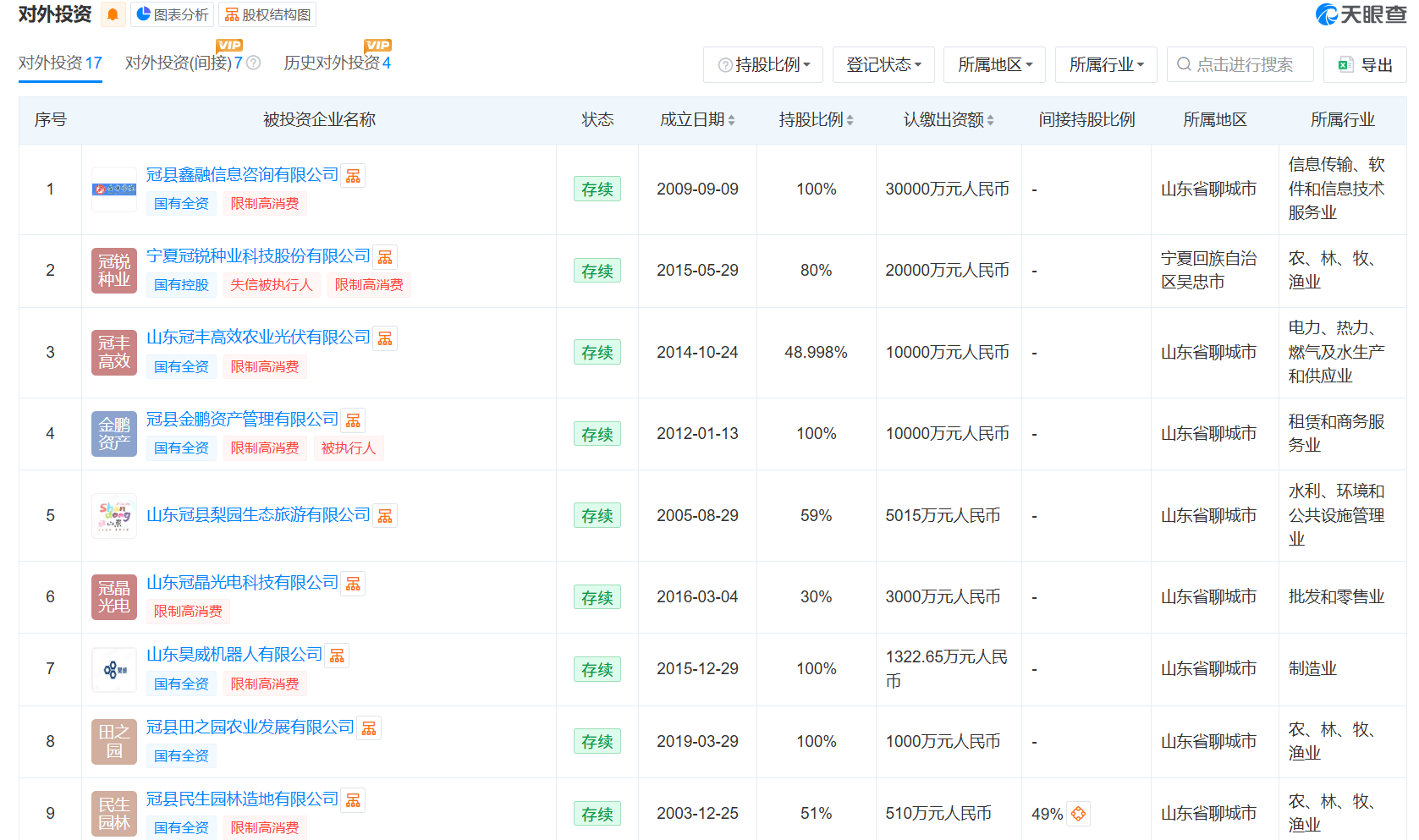Click equity structure icon beside 冠县鑫融信息咨询有限公司
Viewport: 1419px width, 840px height.
point(353,176)
